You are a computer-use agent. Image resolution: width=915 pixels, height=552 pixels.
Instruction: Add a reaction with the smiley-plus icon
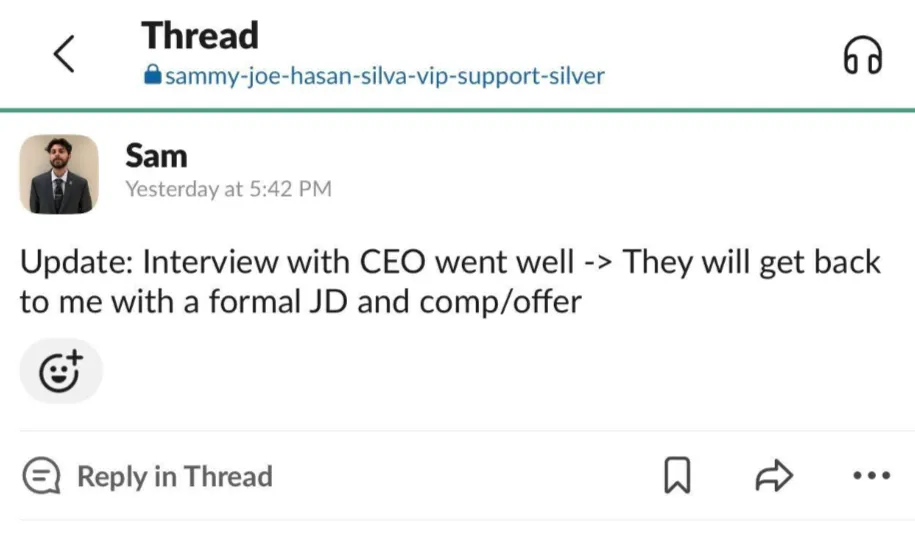[61, 371]
